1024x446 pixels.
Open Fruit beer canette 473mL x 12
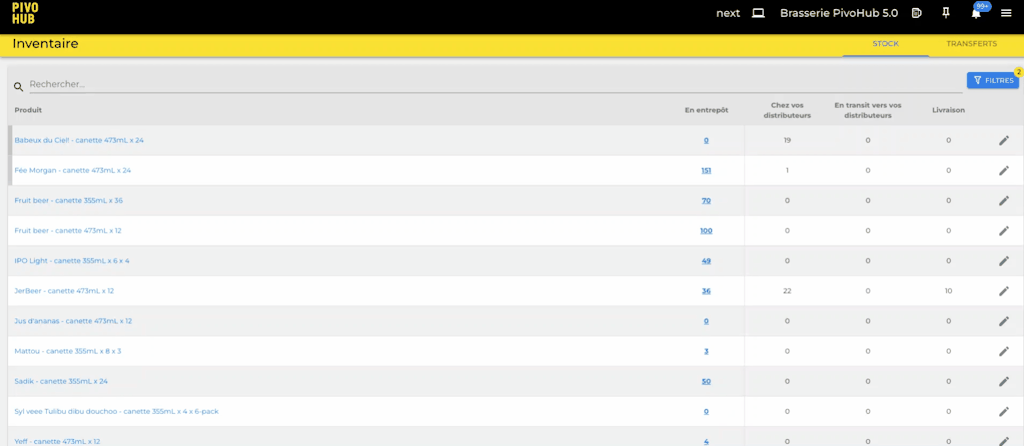[68, 231]
